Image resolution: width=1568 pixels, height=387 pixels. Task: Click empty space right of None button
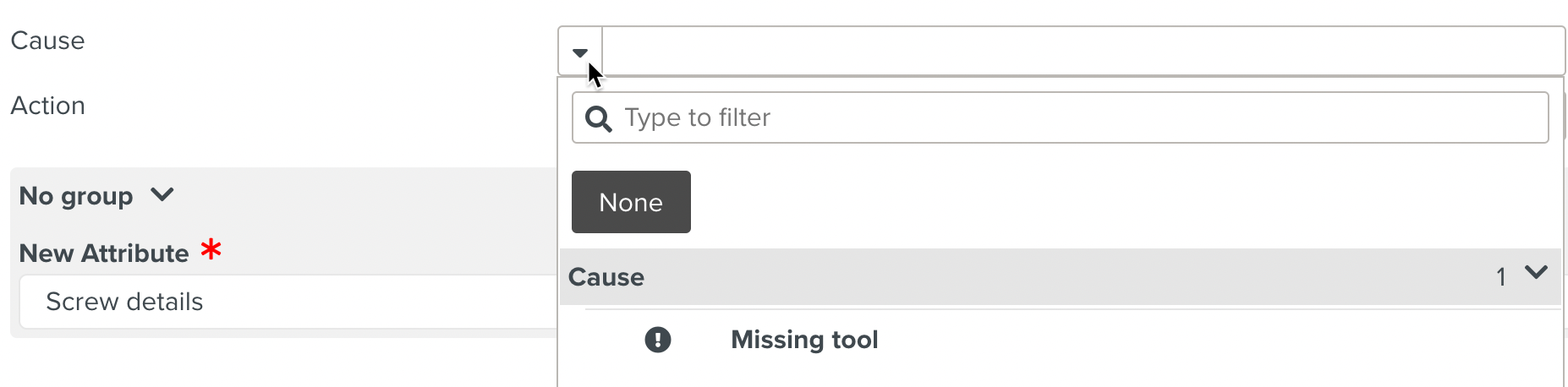coord(1099,203)
